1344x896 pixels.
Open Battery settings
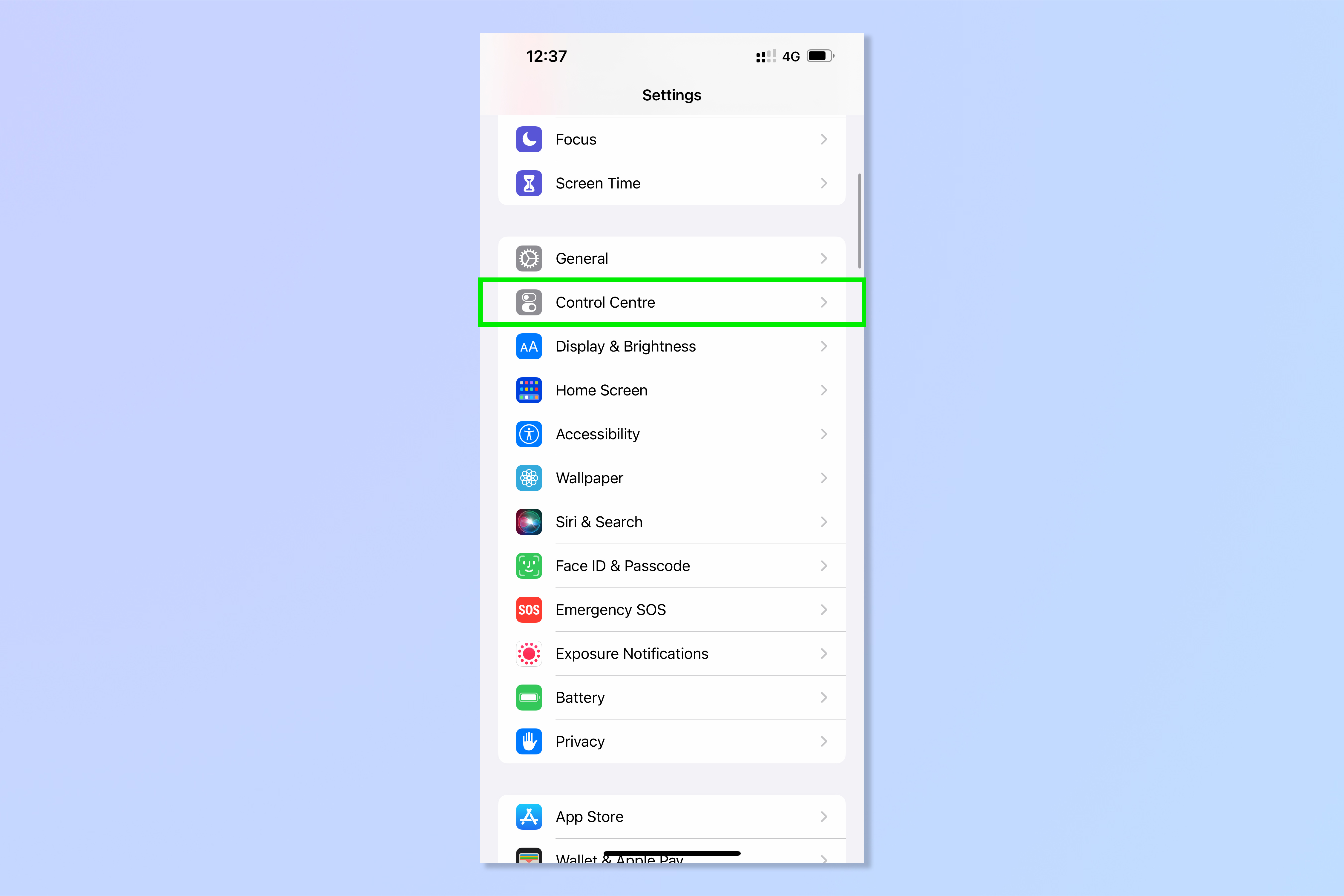pos(672,697)
